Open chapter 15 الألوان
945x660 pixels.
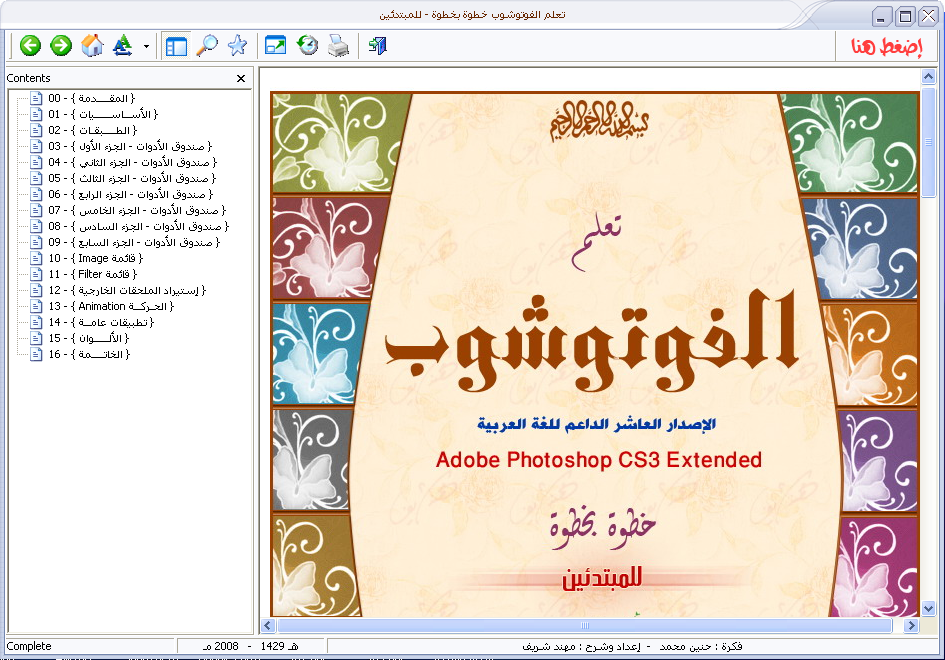point(89,338)
